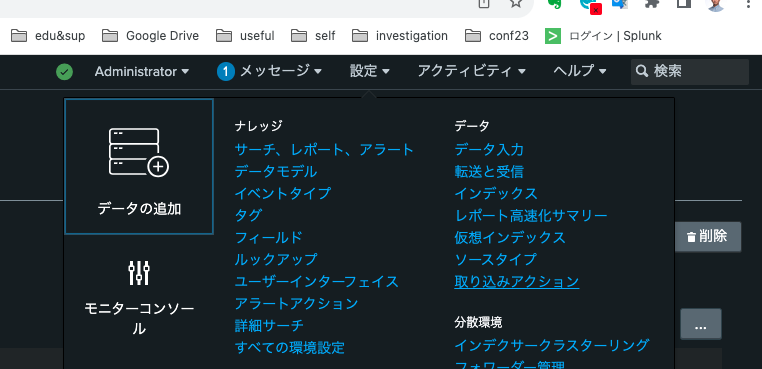Click the データの追加 label text
The height and width of the screenshot is (369, 762).
139,210
